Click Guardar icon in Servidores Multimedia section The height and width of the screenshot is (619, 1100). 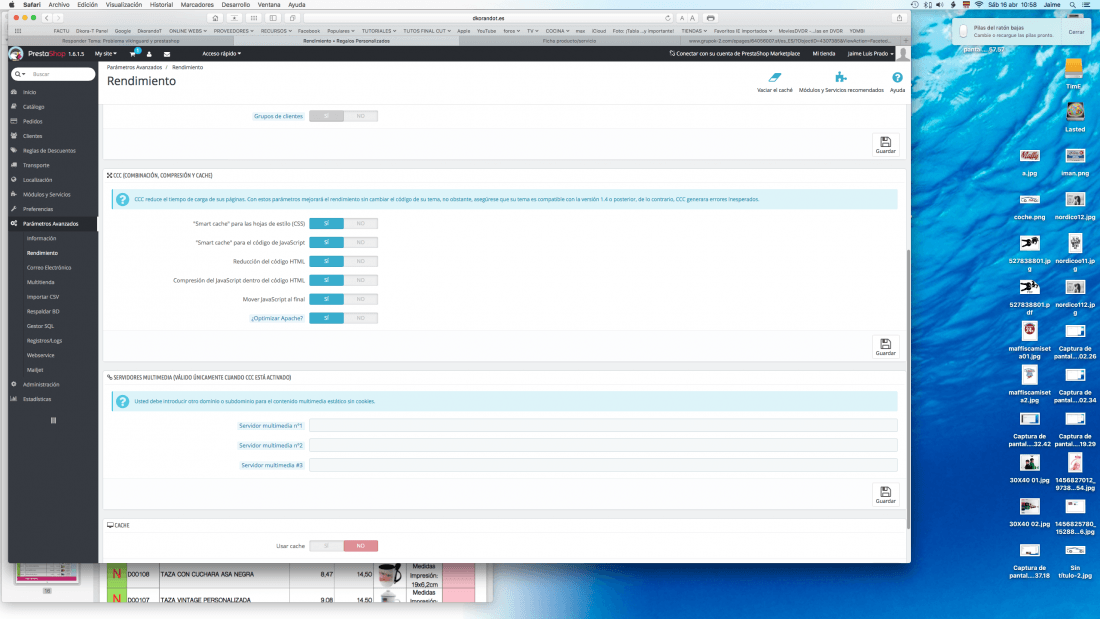pyautogui.click(x=885, y=495)
